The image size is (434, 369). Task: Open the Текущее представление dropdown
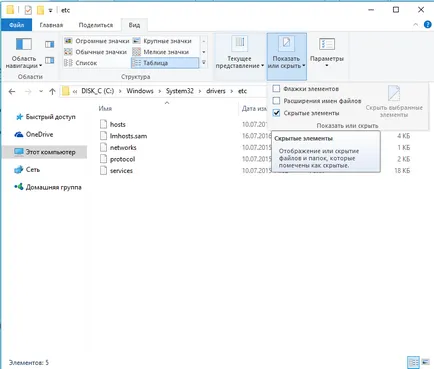tap(239, 53)
